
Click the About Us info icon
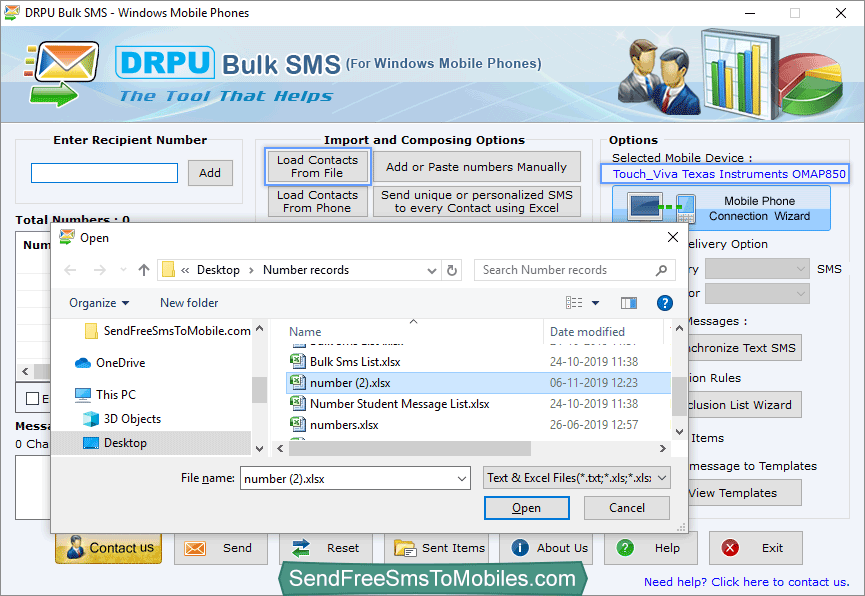pyautogui.click(x=520, y=547)
